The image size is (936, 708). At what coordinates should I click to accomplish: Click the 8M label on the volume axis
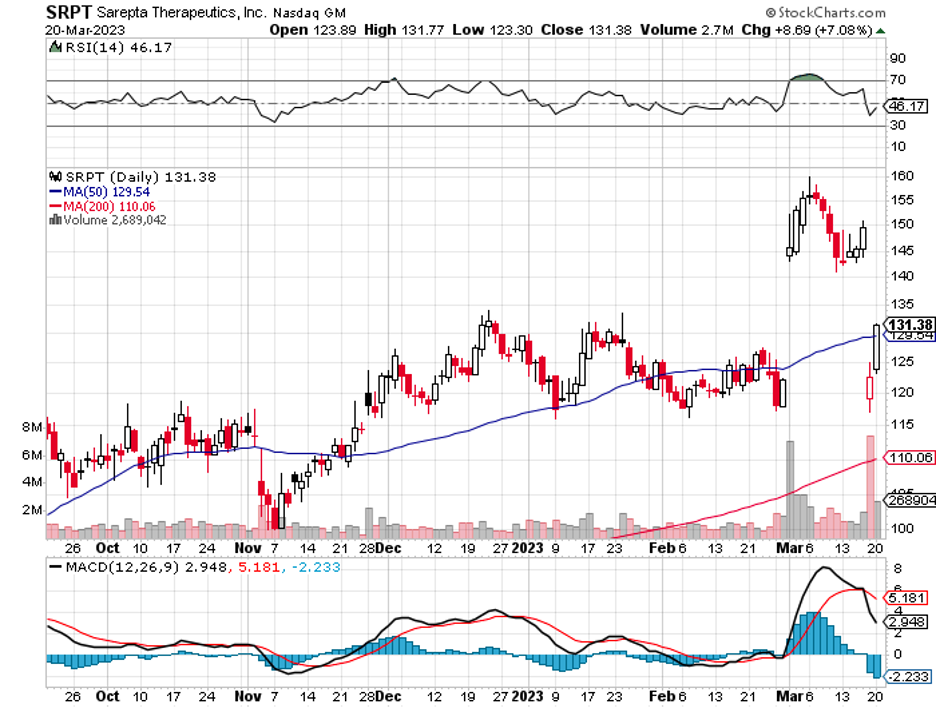click(32, 427)
